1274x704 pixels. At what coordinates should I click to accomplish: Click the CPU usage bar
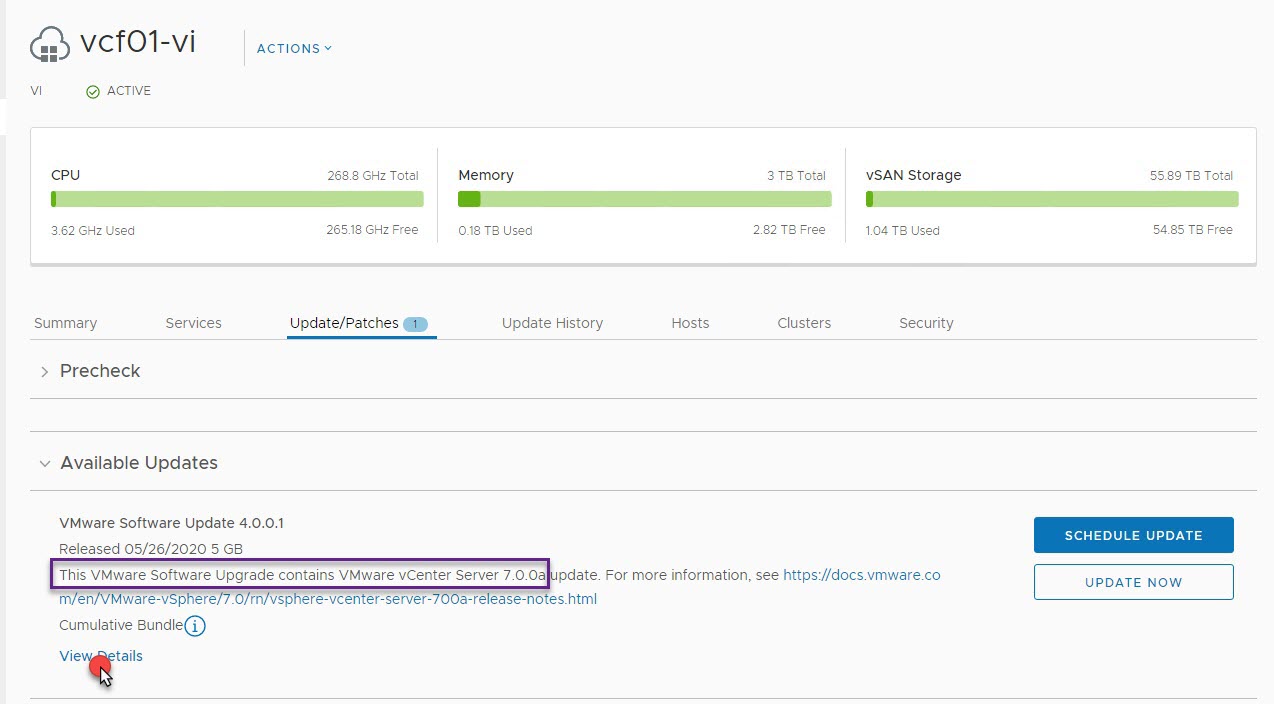click(237, 199)
